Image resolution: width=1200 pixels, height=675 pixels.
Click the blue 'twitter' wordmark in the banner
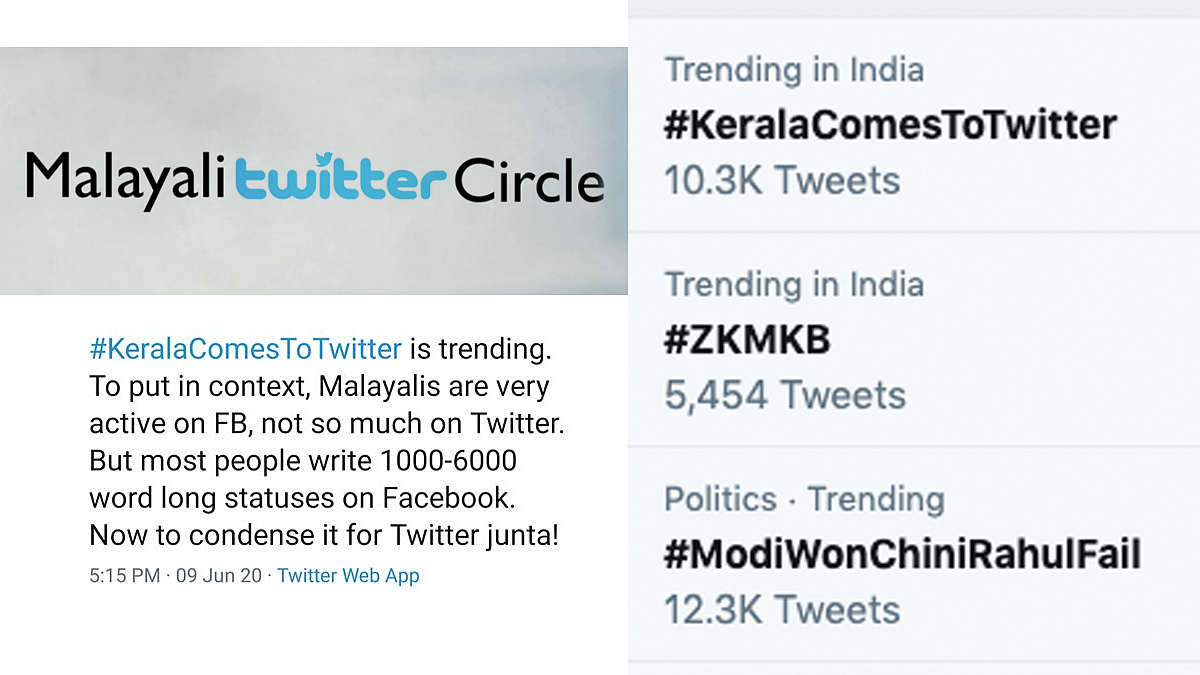click(x=340, y=183)
